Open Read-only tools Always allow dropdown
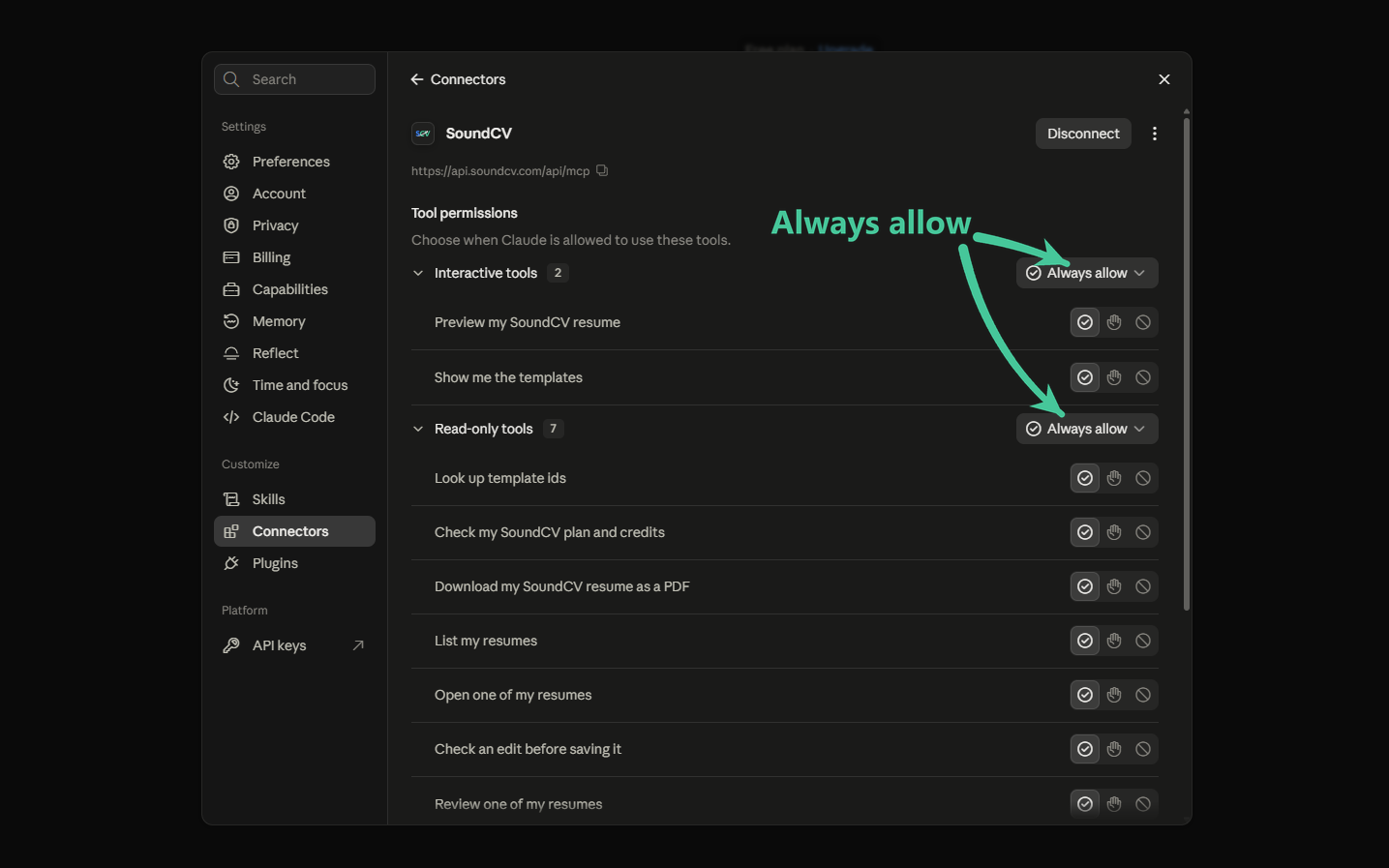The height and width of the screenshot is (868, 1389). pyautogui.click(x=1087, y=429)
